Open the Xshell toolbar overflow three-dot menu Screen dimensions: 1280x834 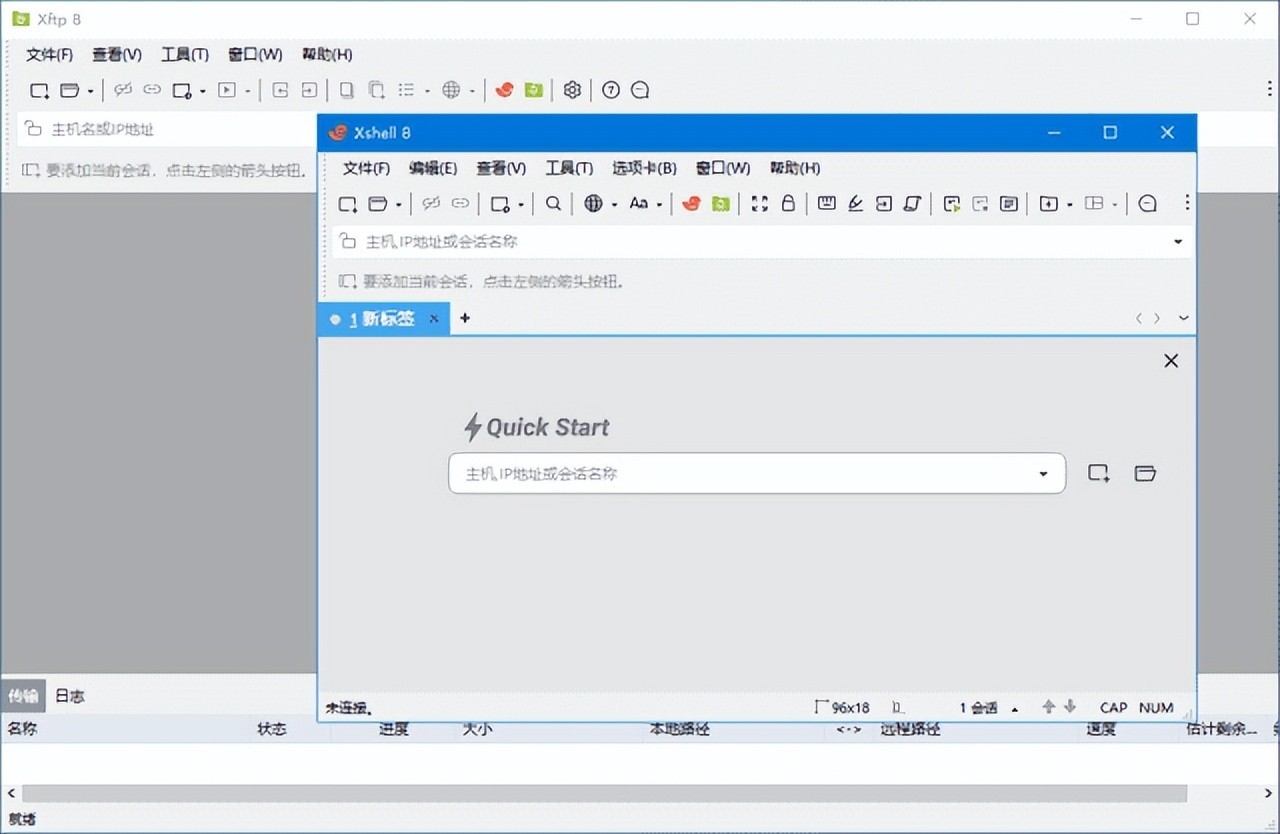1187,203
